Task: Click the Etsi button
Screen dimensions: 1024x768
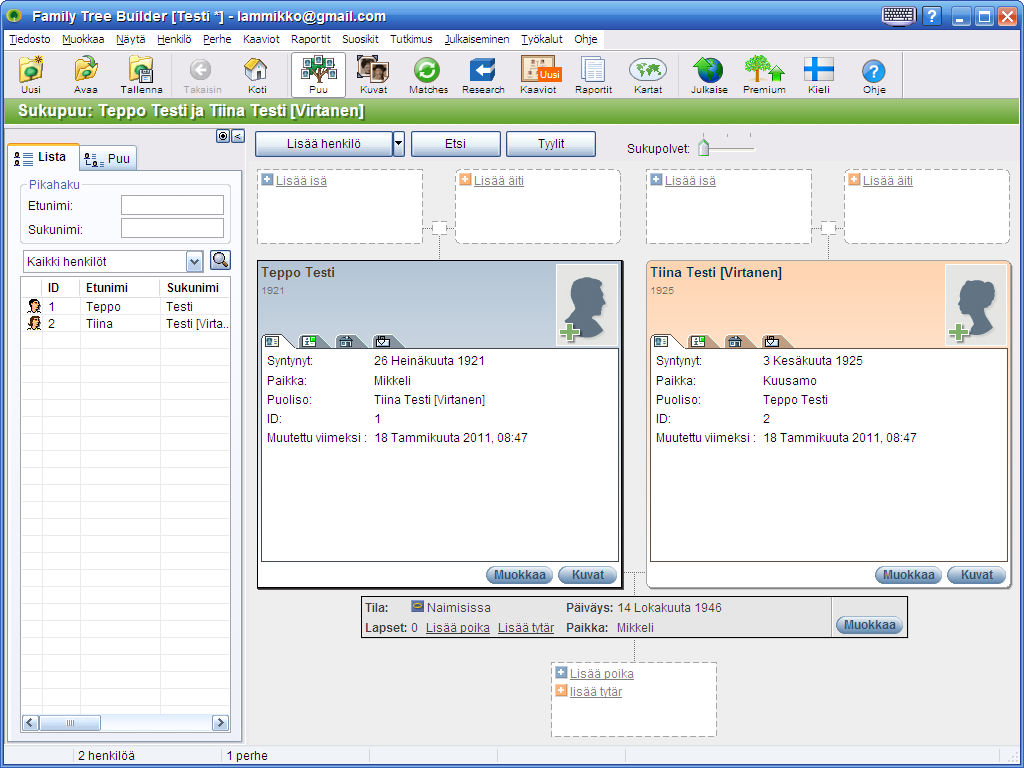Action: (x=455, y=144)
